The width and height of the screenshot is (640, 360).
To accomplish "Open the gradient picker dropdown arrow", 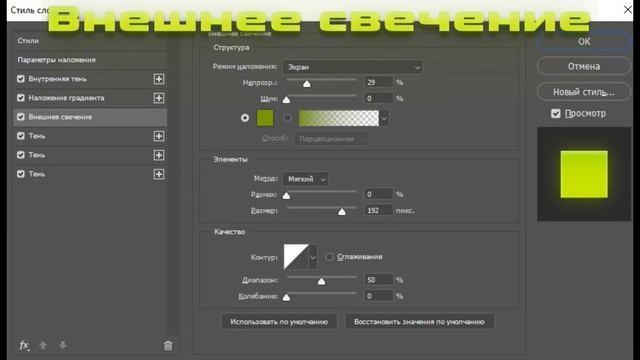I will pyautogui.click(x=384, y=118).
